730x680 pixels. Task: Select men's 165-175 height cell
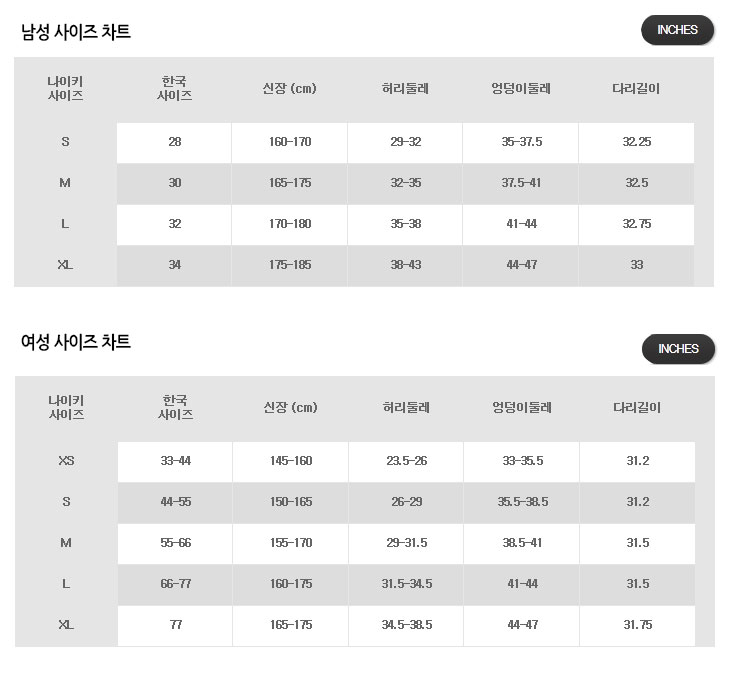[290, 183]
